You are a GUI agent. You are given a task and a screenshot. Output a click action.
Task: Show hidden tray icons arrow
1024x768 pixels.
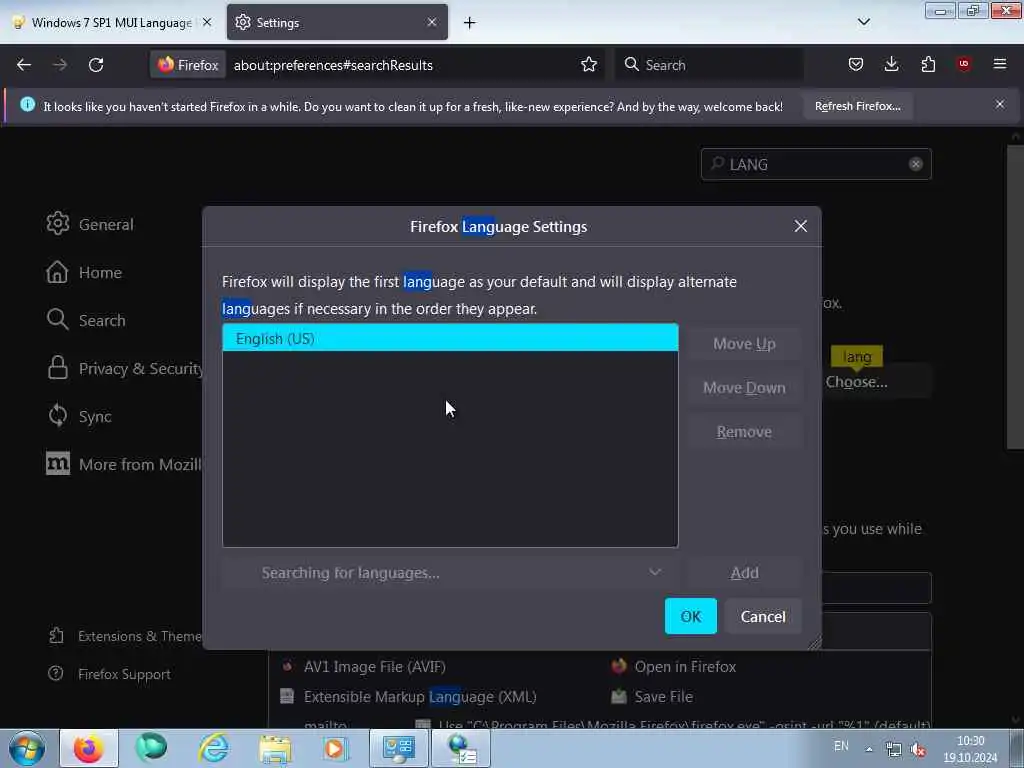tap(869, 749)
